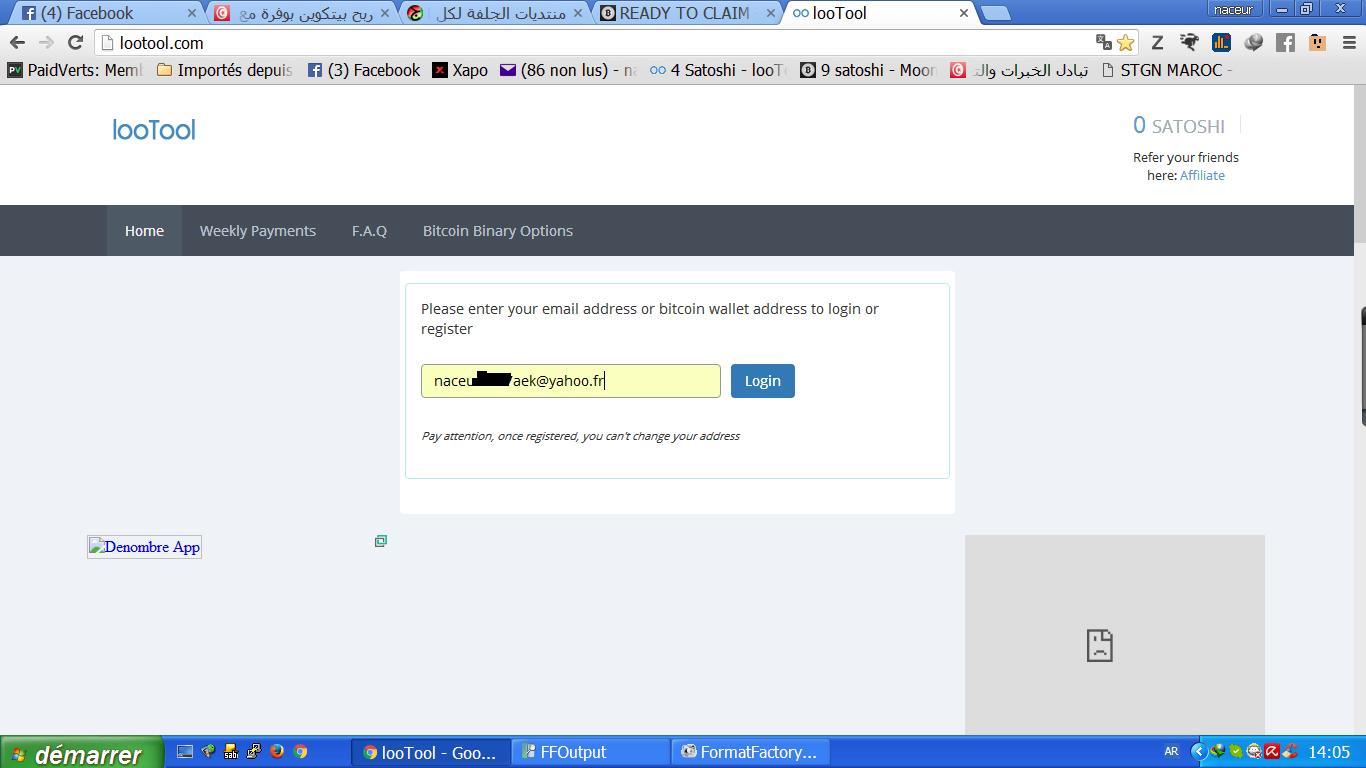
Task: Switch to FormatFactory taskbar window
Action: 750,752
